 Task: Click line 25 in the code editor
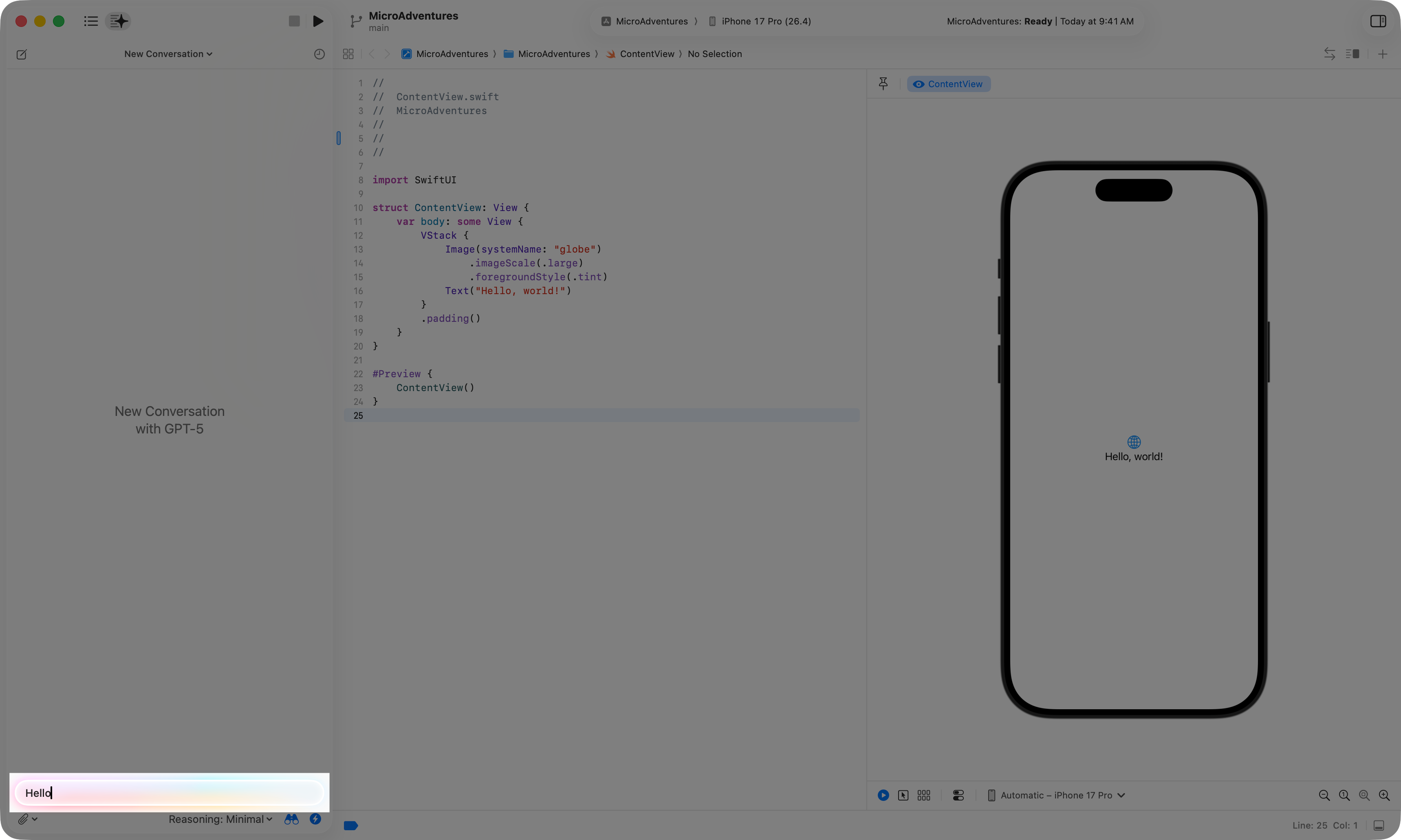point(602,416)
